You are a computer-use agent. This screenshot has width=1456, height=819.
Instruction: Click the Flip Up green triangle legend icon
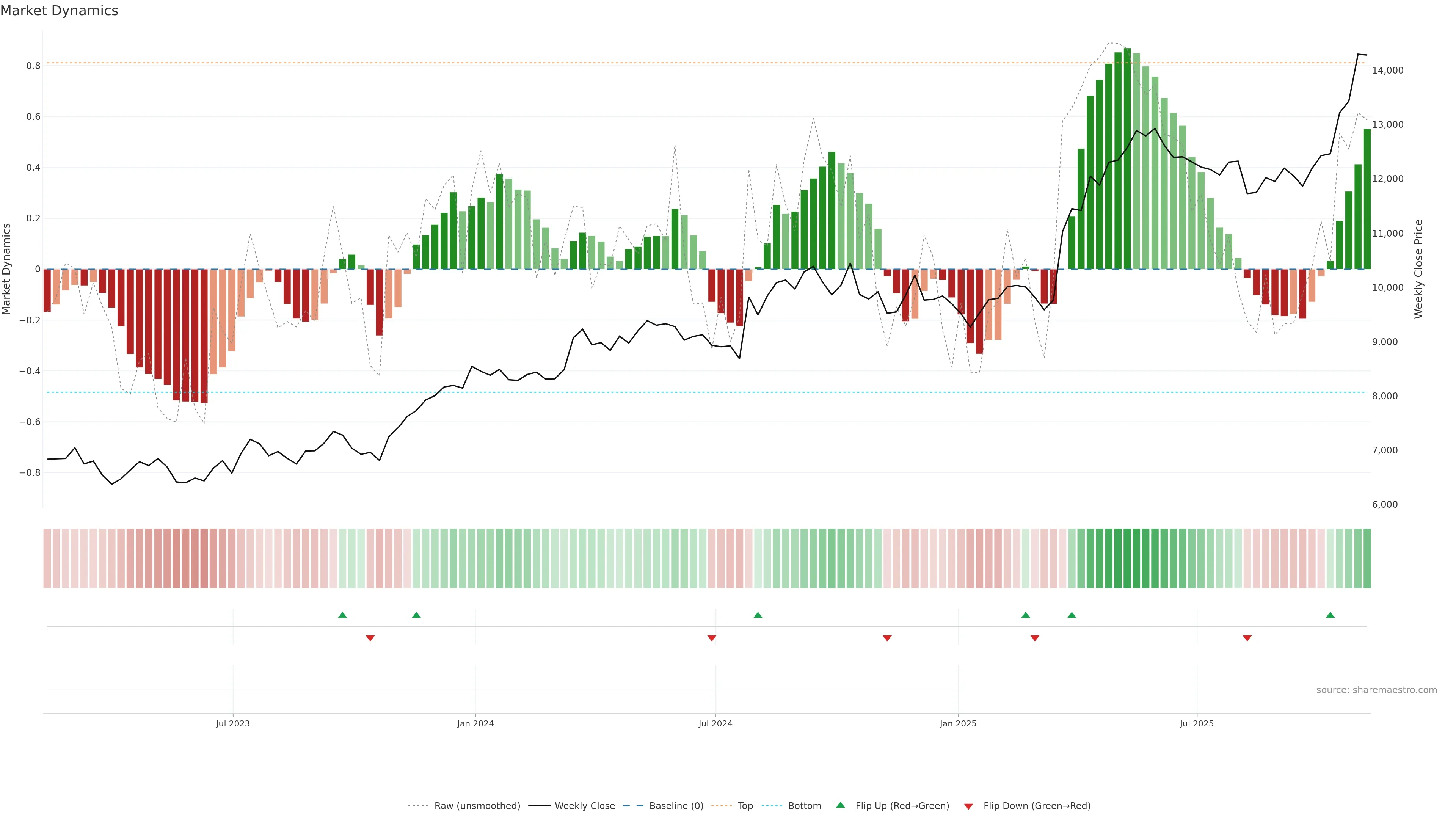point(841,805)
